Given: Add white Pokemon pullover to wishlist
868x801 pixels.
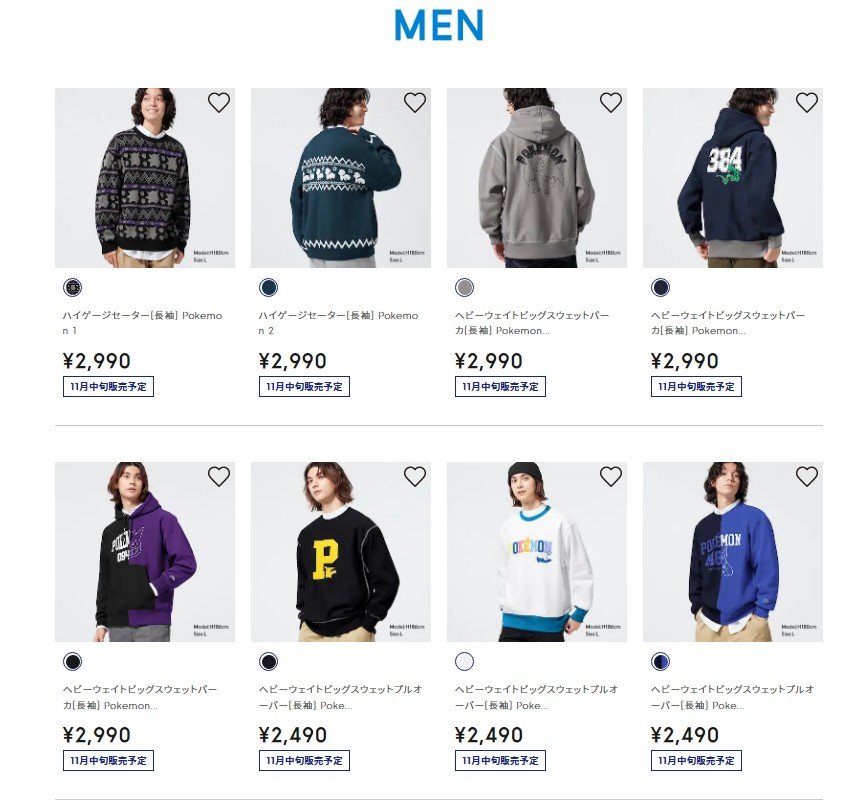Looking at the screenshot, I should click(611, 477).
